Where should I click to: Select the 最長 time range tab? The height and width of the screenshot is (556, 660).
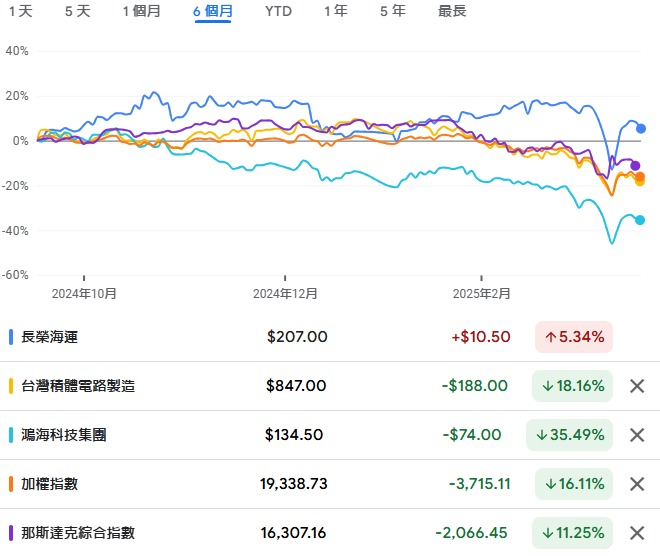pos(452,11)
